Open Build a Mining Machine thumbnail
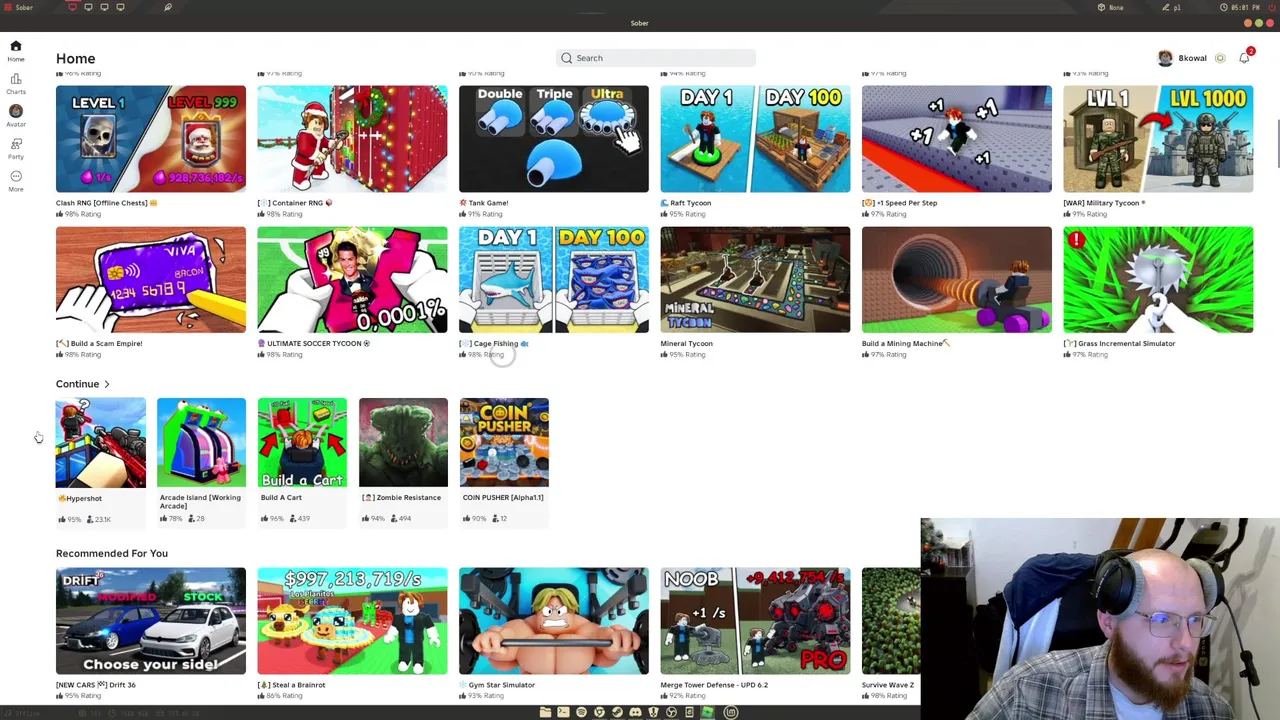This screenshot has height=720, width=1280. [x=957, y=279]
